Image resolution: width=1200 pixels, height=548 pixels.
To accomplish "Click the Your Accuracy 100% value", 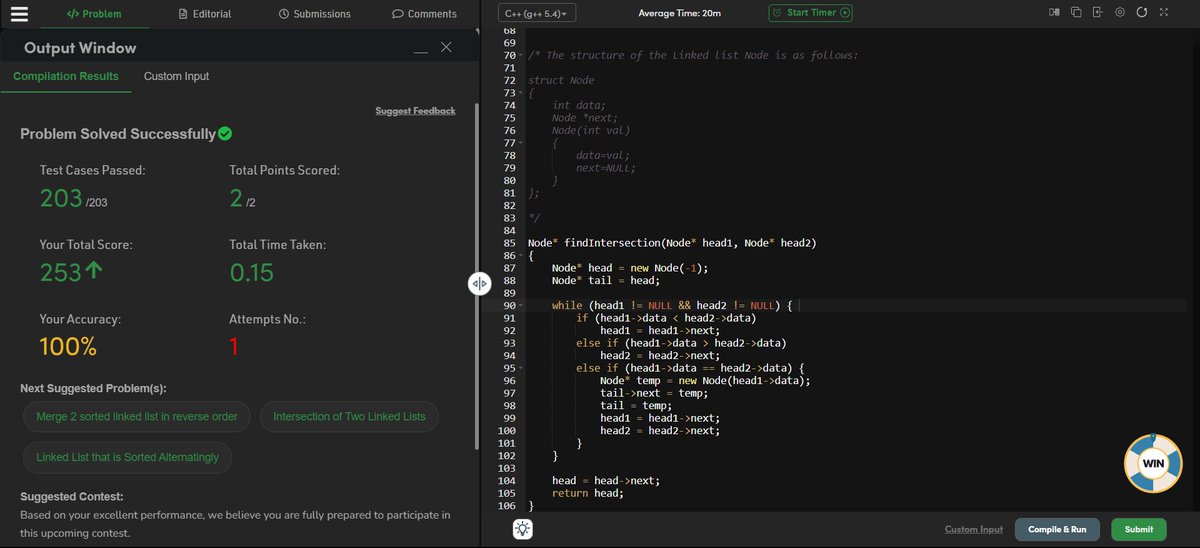I will 68,347.
